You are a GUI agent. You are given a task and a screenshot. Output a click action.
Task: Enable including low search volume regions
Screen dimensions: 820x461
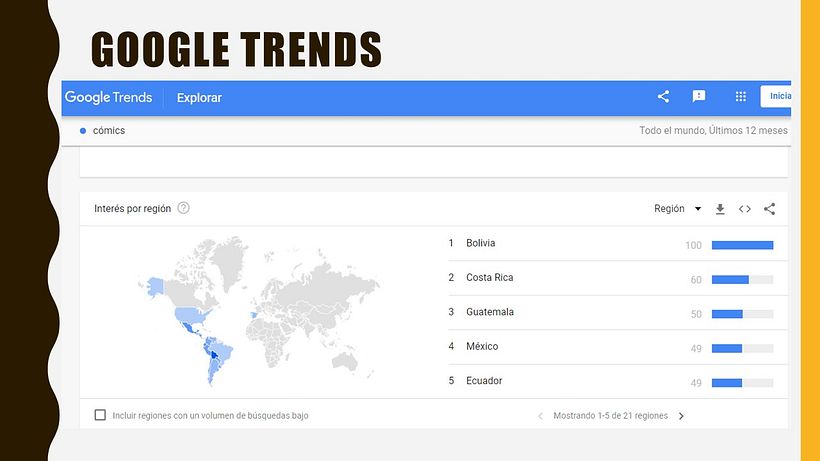[100, 415]
